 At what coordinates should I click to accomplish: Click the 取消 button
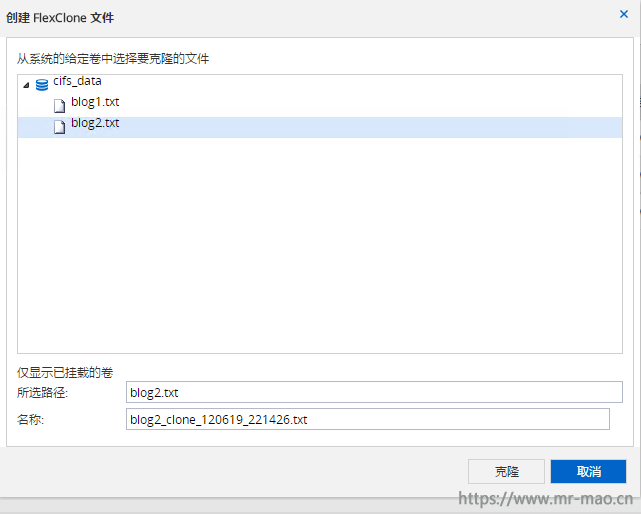(x=588, y=471)
